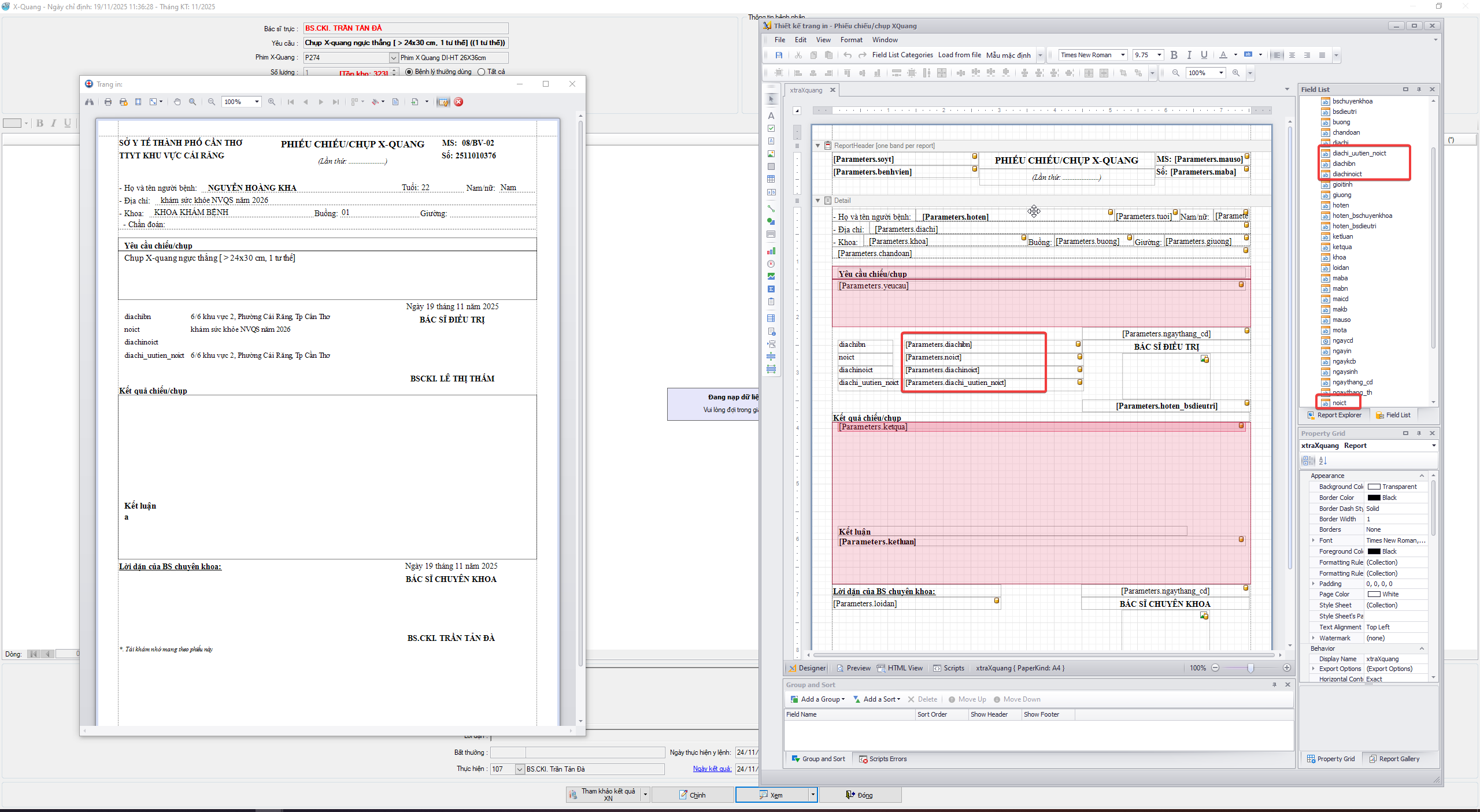Click the red Close Preview icon
This screenshot has height=812, width=1480.
coord(458,102)
